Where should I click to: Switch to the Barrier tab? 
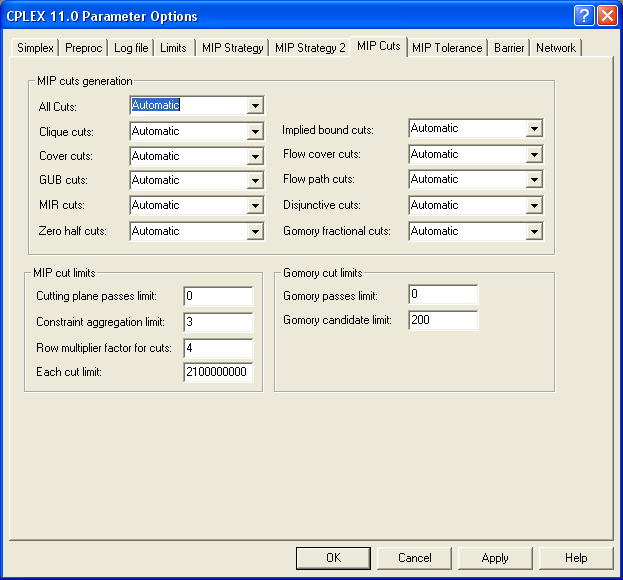pos(509,48)
